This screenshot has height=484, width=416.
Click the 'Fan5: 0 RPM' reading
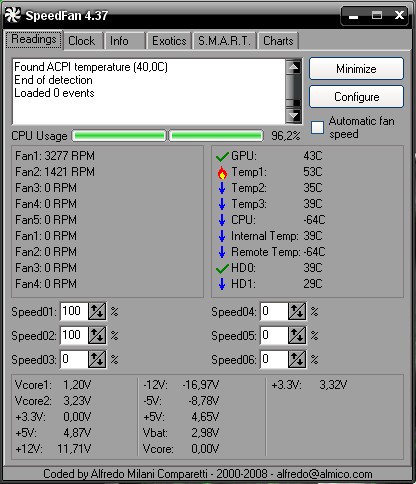coord(46,220)
